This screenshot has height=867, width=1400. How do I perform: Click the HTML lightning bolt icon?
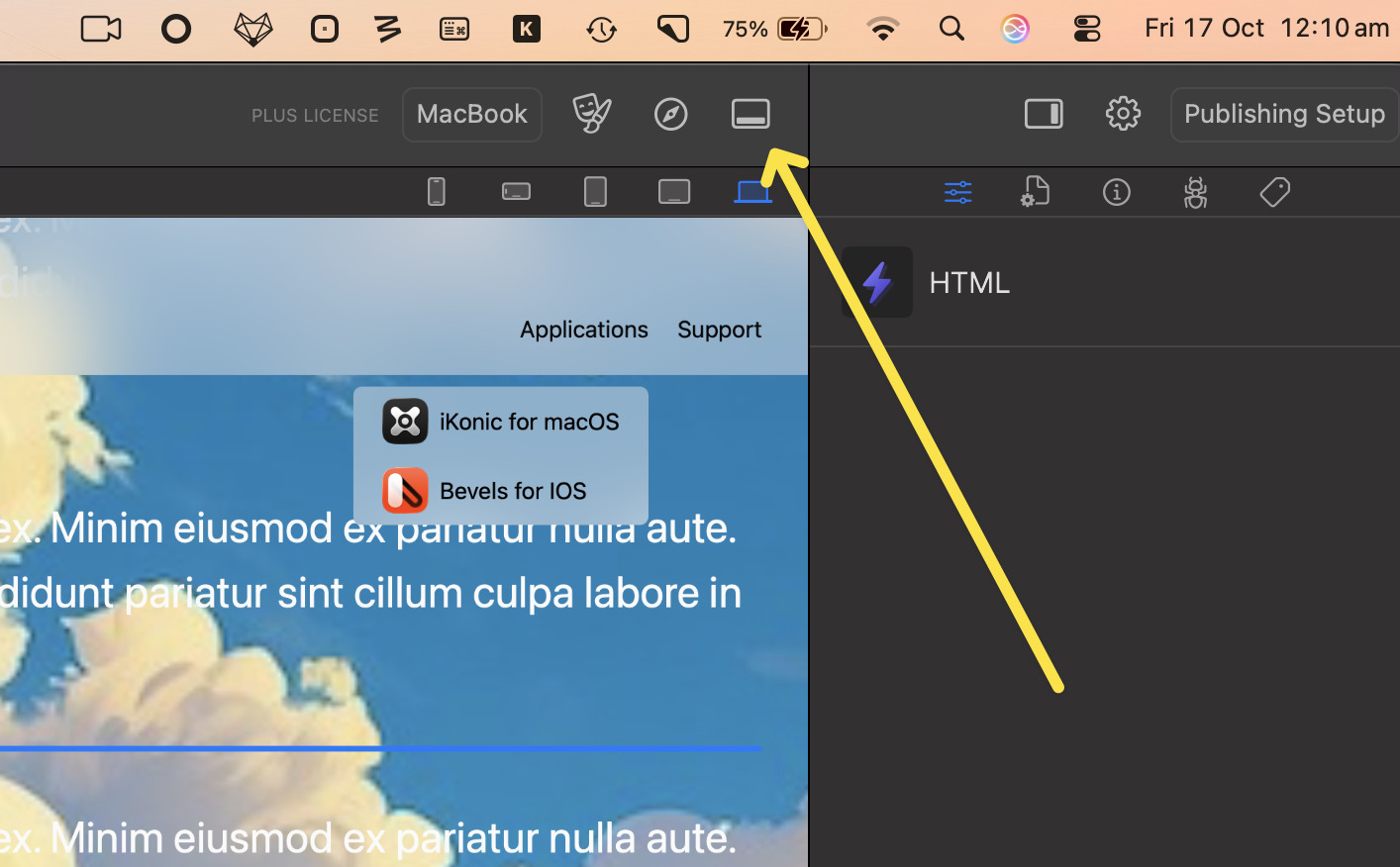[x=877, y=282]
